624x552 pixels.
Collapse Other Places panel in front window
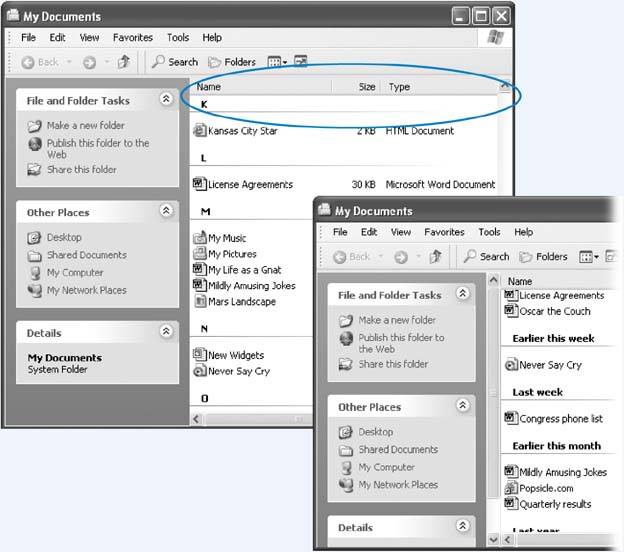[462, 405]
